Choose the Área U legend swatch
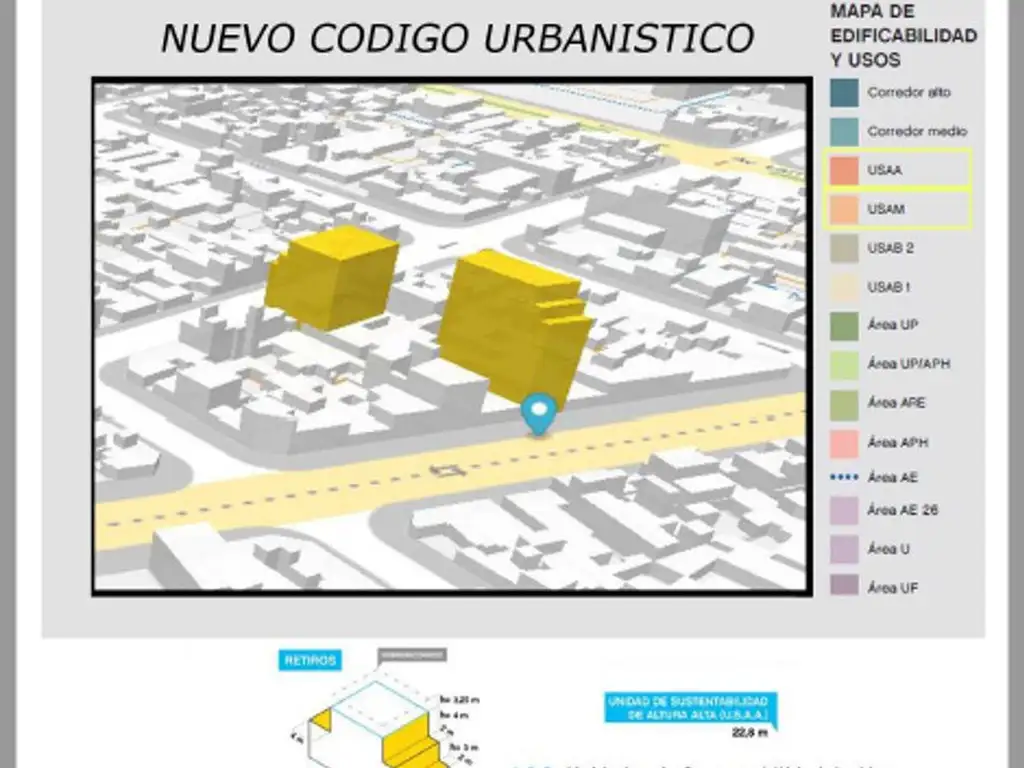This screenshot has height=768, width=1024. (844, 549)
